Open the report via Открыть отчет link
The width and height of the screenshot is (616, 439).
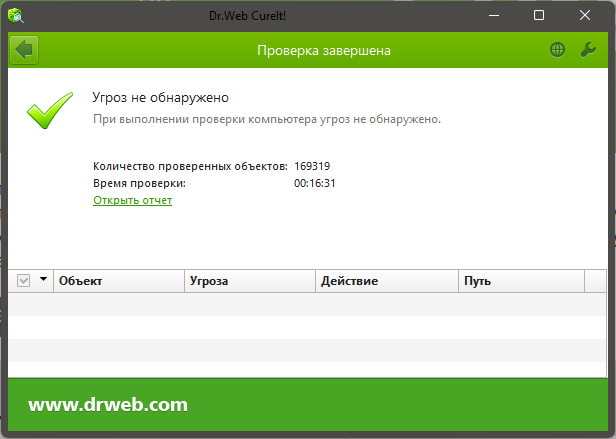(132, 200)
